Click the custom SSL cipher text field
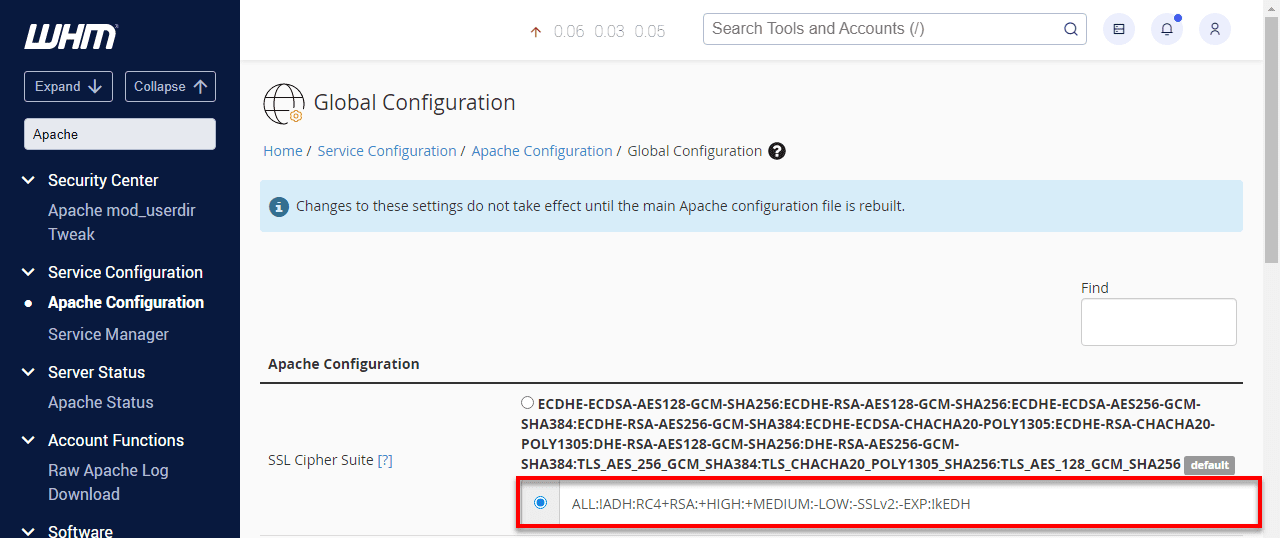 900,504
